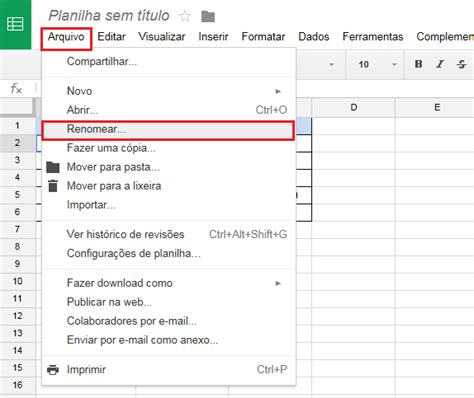Screen dimensions: 474x398
Task: Expand the Fazer download como submenu
Action: (278, 283)
